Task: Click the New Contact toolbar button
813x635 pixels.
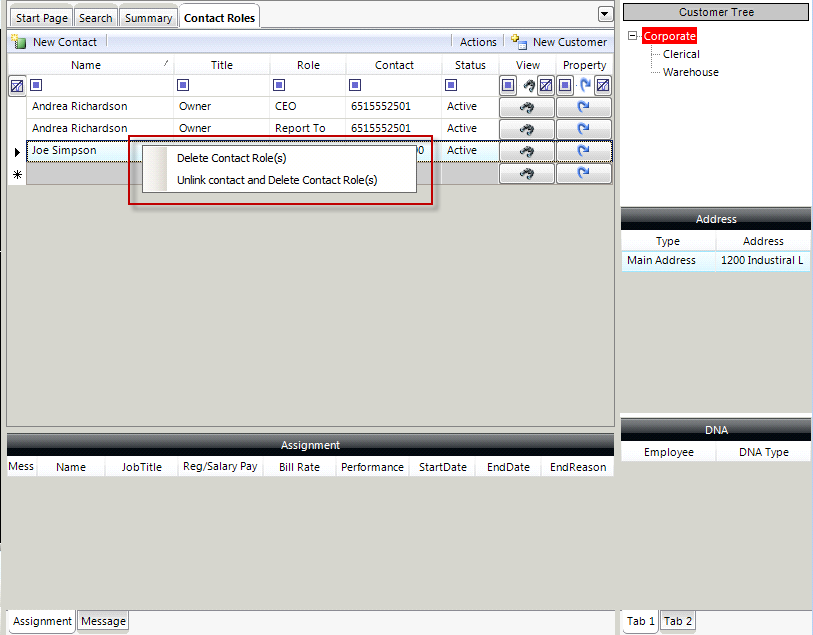Action: point(54,42)
